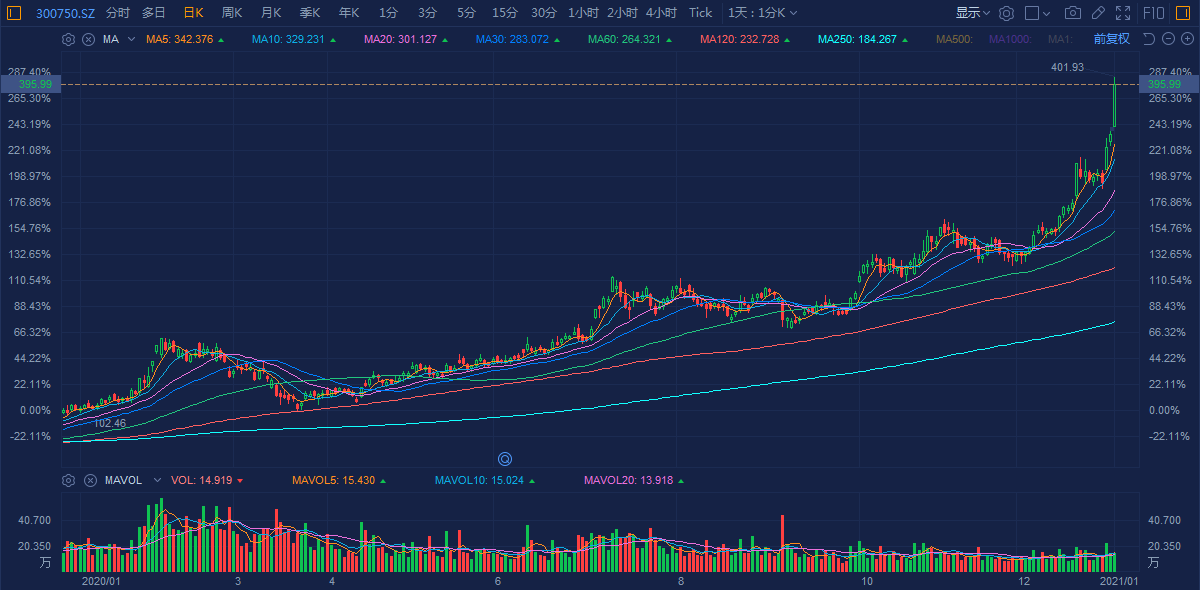Click the F10 company info button

pyautogui.click(x=1154, y=13)
